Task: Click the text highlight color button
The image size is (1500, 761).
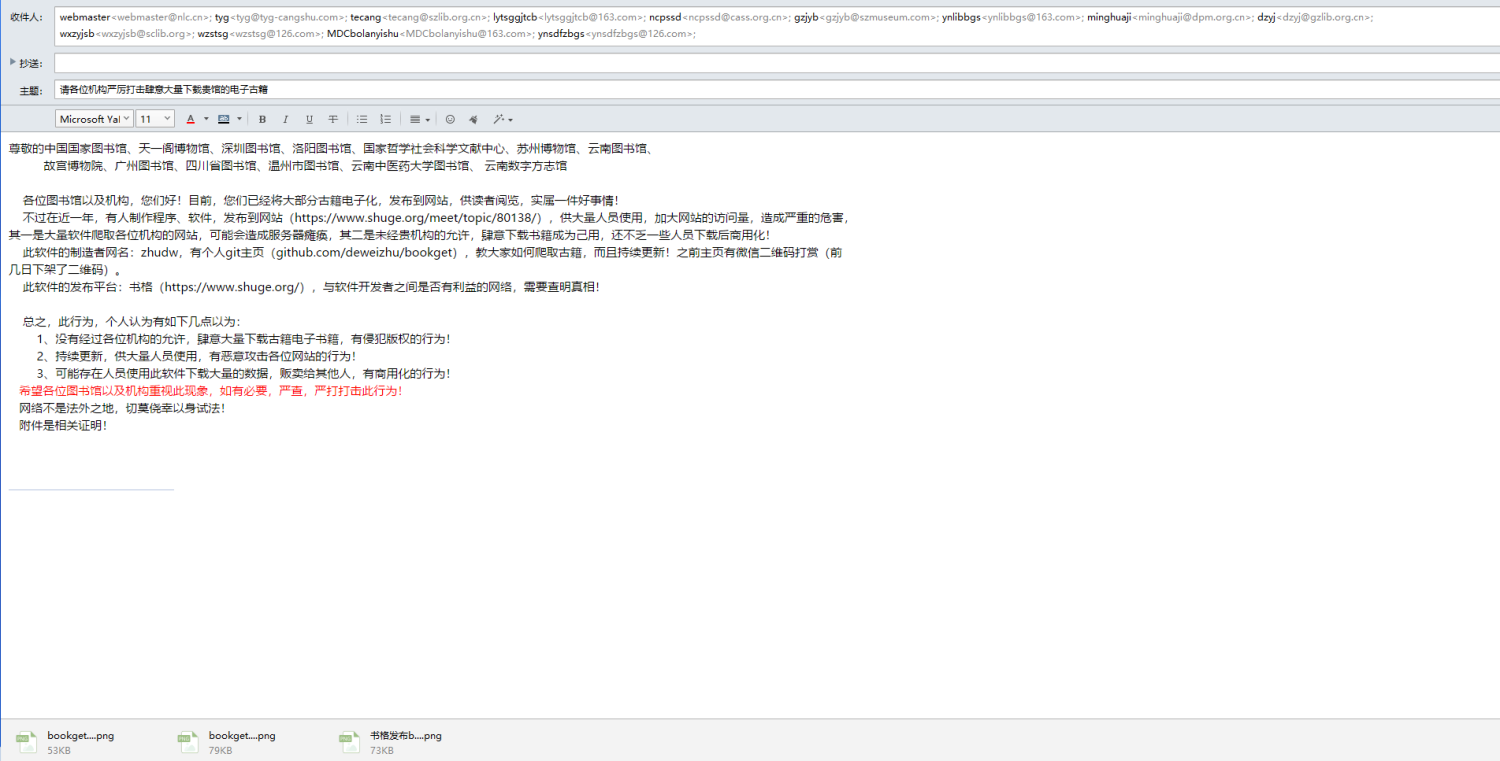Action: point(224,119)
